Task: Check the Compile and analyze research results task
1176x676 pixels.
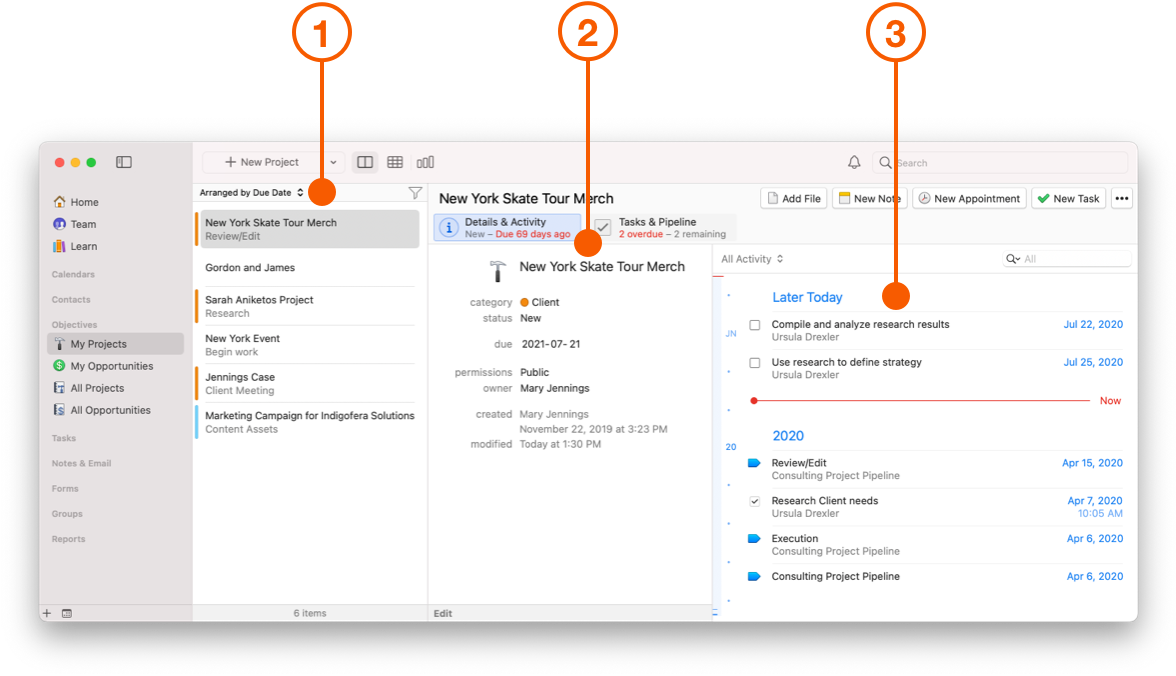Action: tap(753, 324)
